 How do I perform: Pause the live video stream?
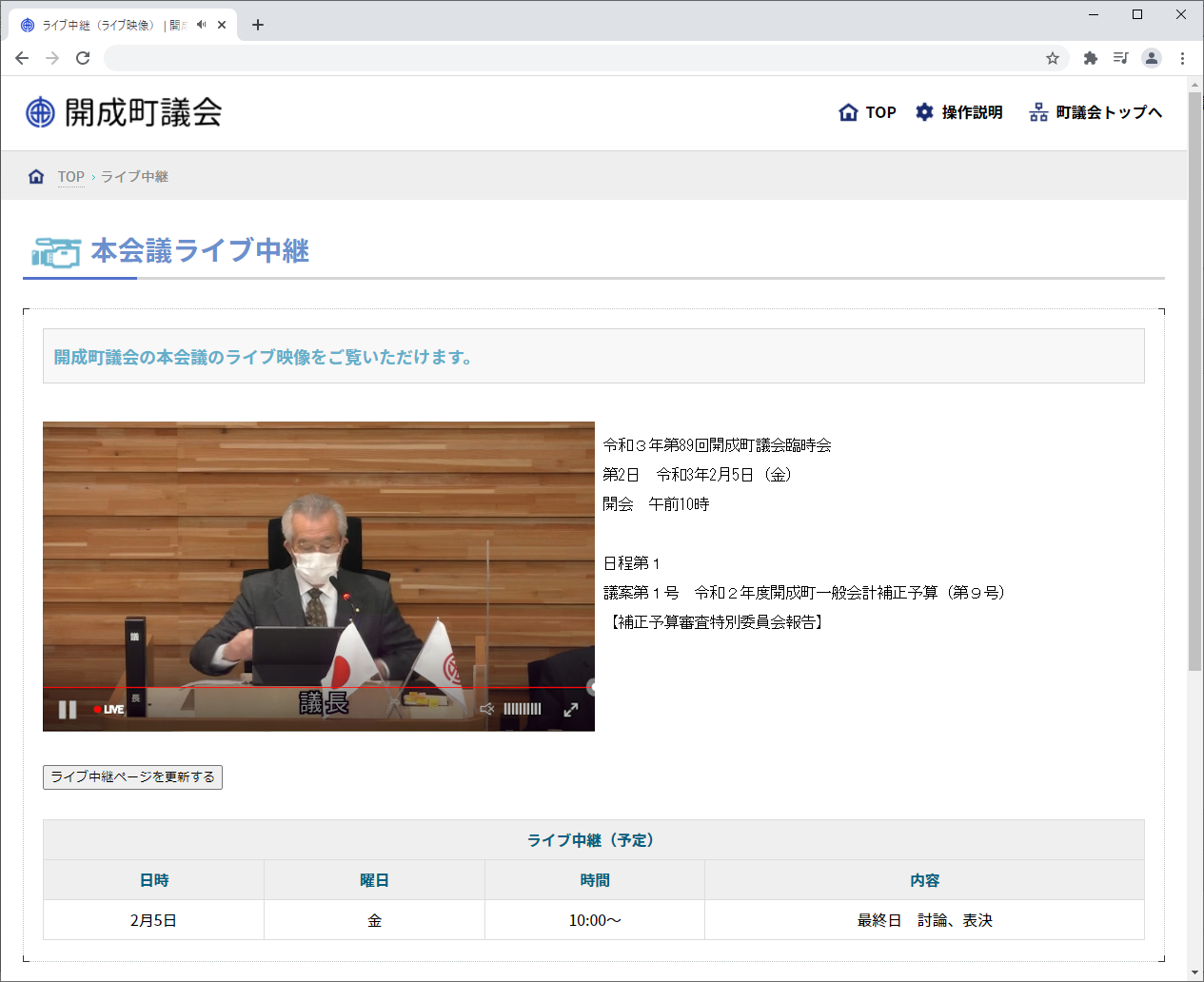tap(68, 710)
